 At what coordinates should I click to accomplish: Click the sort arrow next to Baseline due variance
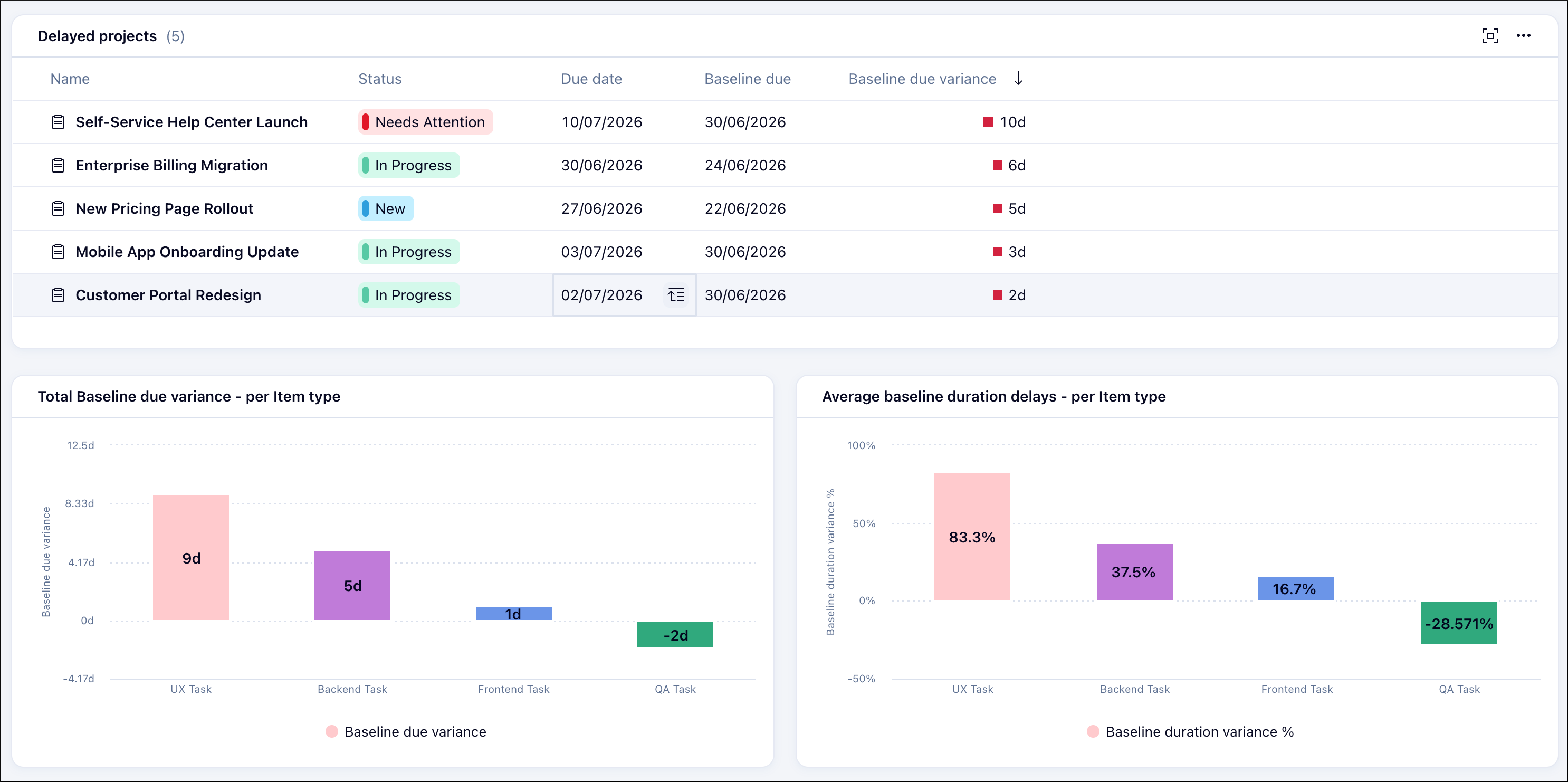coord(1018,79)
